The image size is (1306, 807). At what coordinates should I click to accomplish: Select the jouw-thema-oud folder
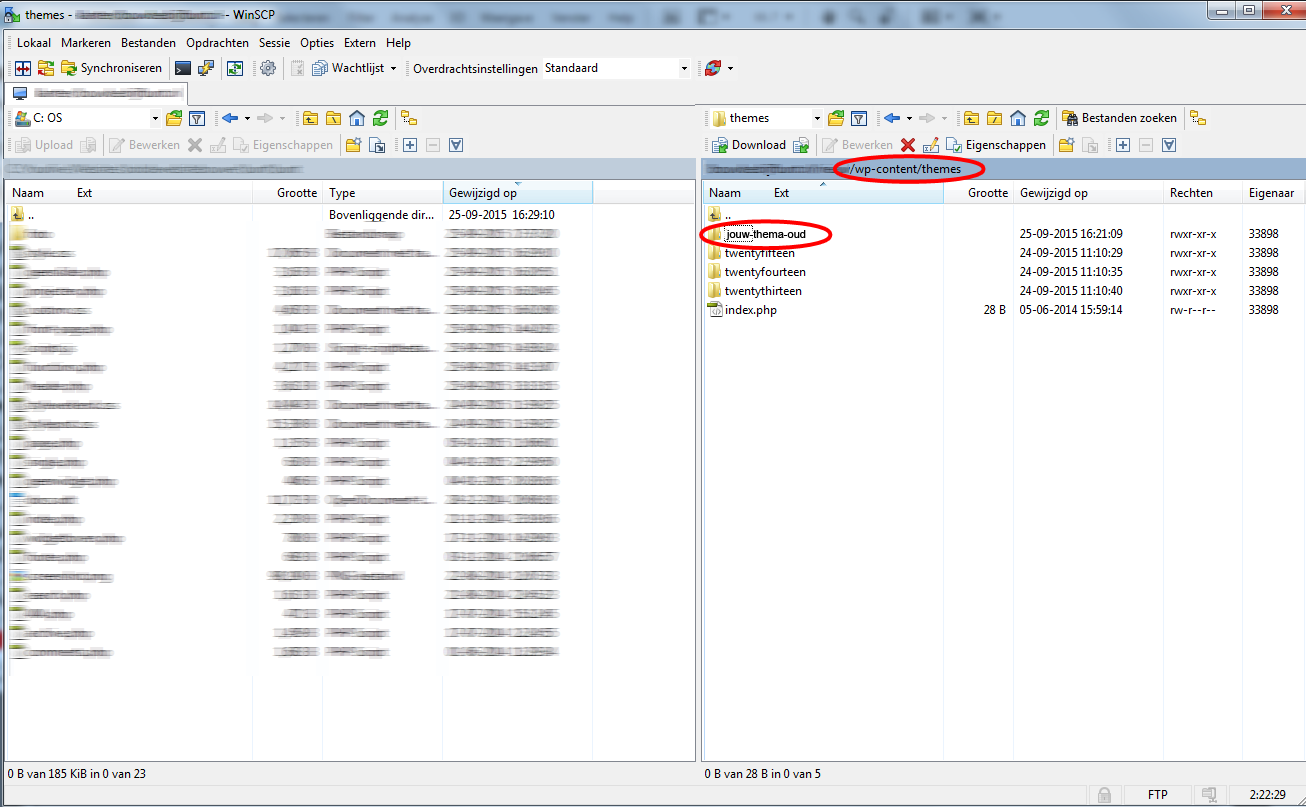point(765,234)
